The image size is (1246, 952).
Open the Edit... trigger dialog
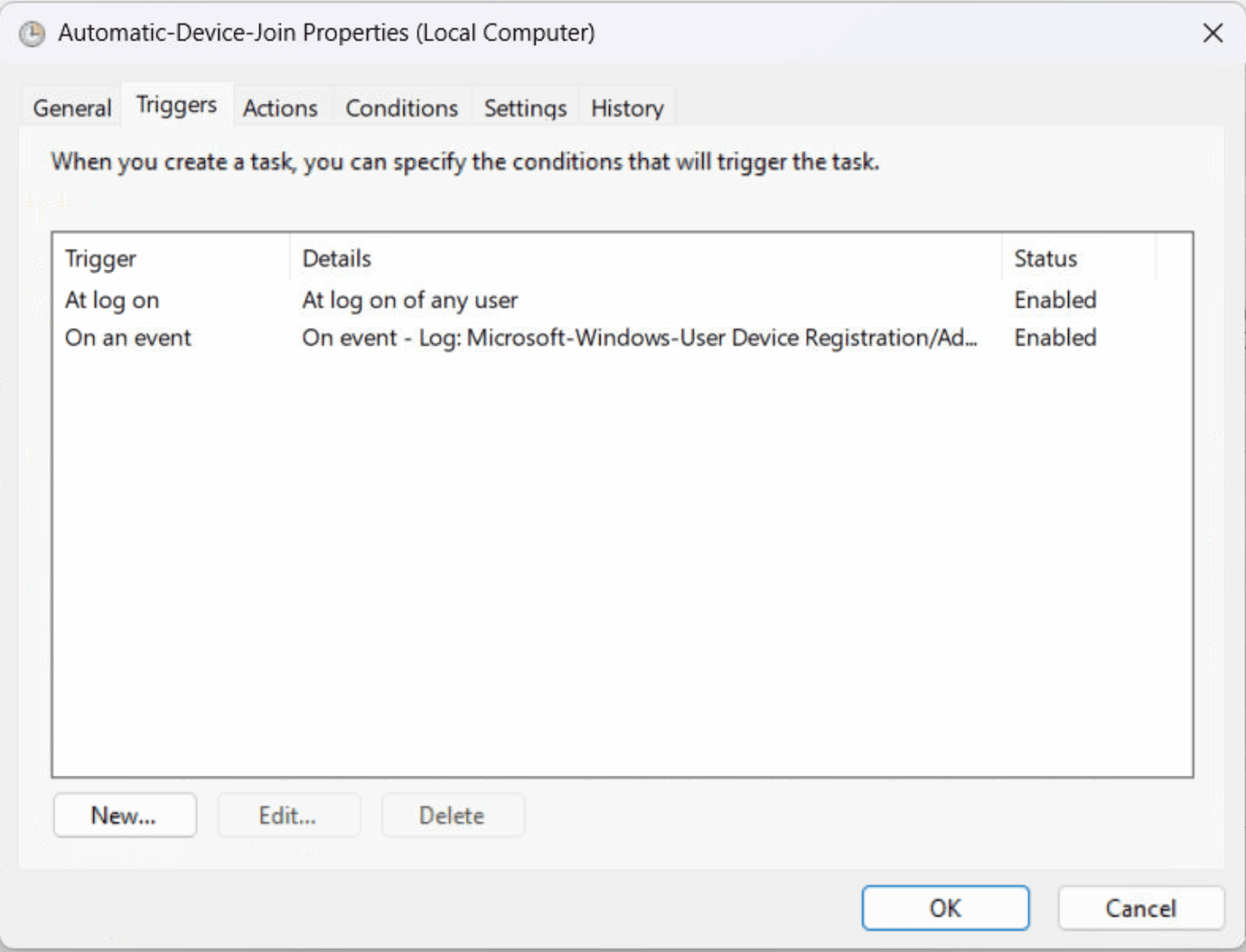[x=289, y=815]
